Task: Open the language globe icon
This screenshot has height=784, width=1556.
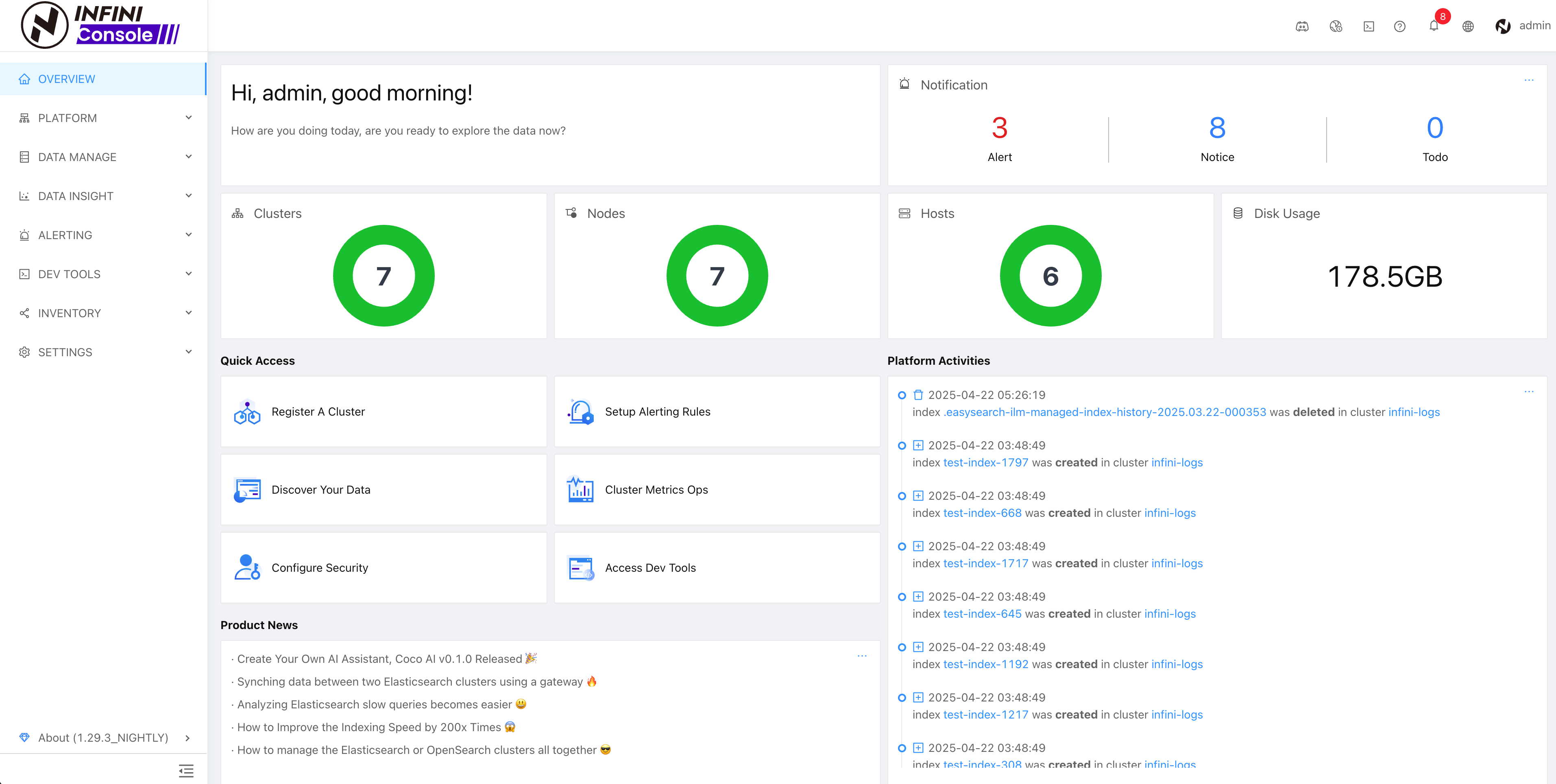Action: 1468,26
